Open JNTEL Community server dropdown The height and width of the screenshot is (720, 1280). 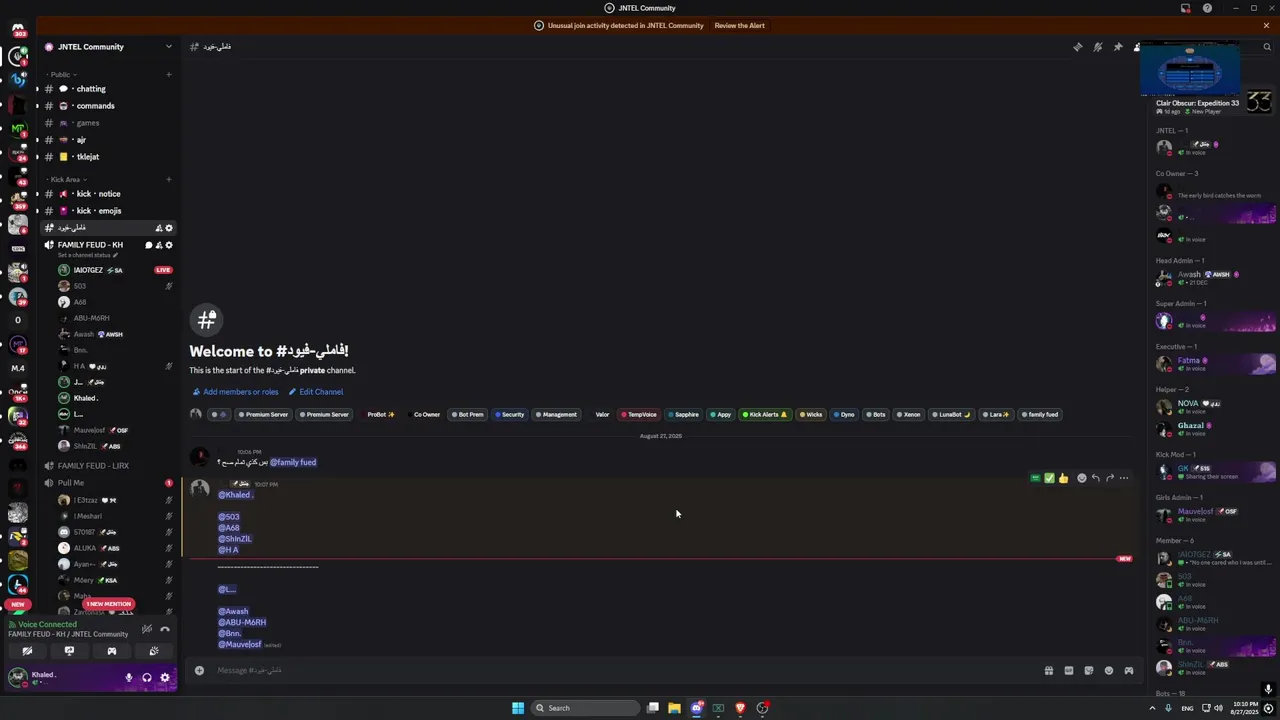(108, 47)
